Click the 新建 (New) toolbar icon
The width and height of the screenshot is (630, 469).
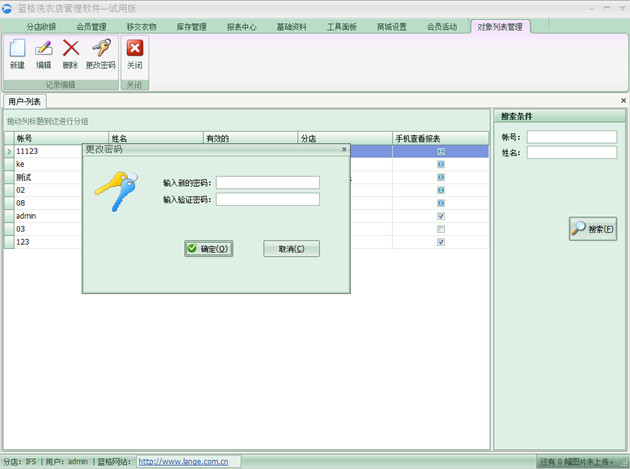click(17, 48)
